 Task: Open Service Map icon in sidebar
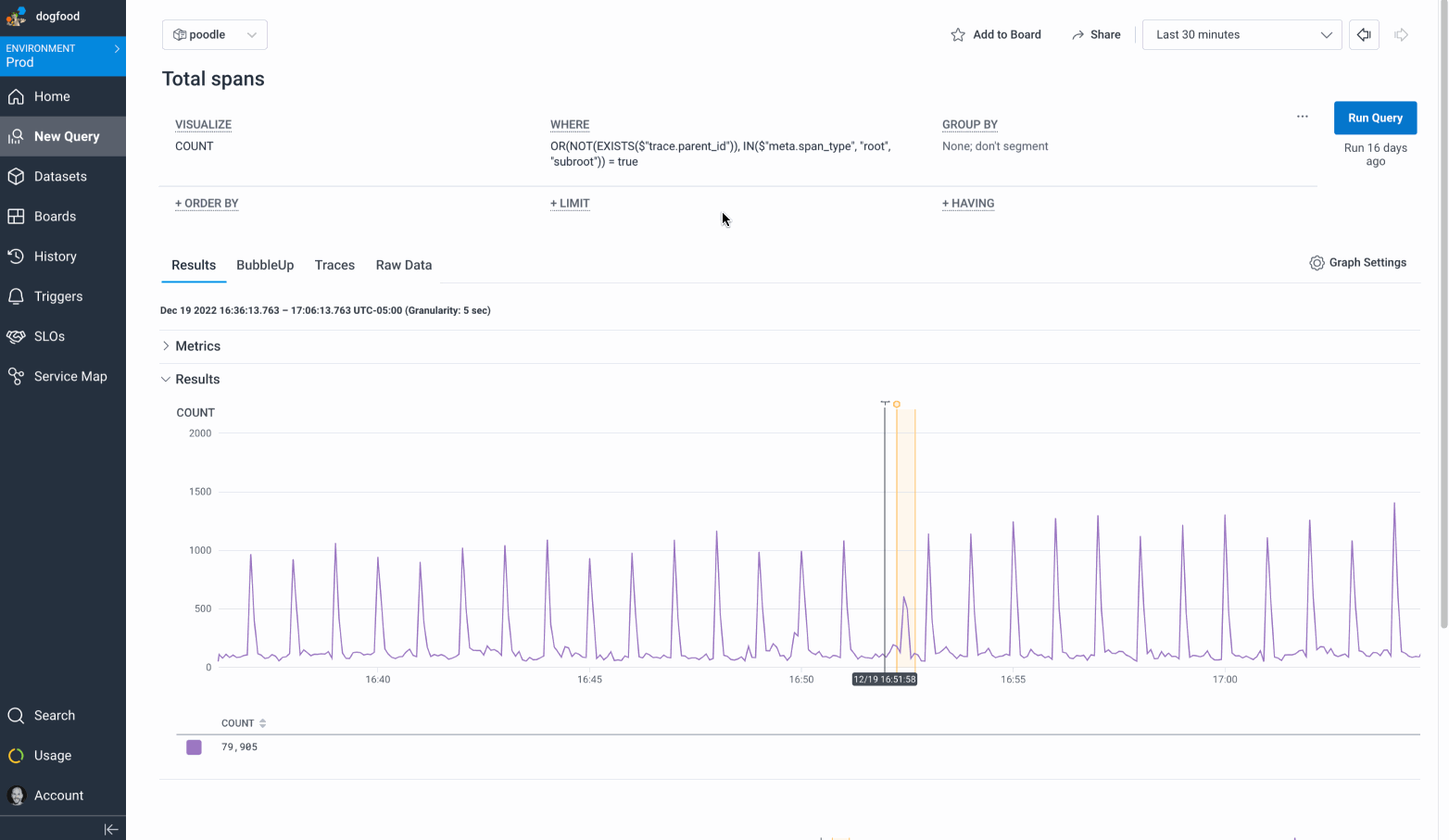[16, 376]
